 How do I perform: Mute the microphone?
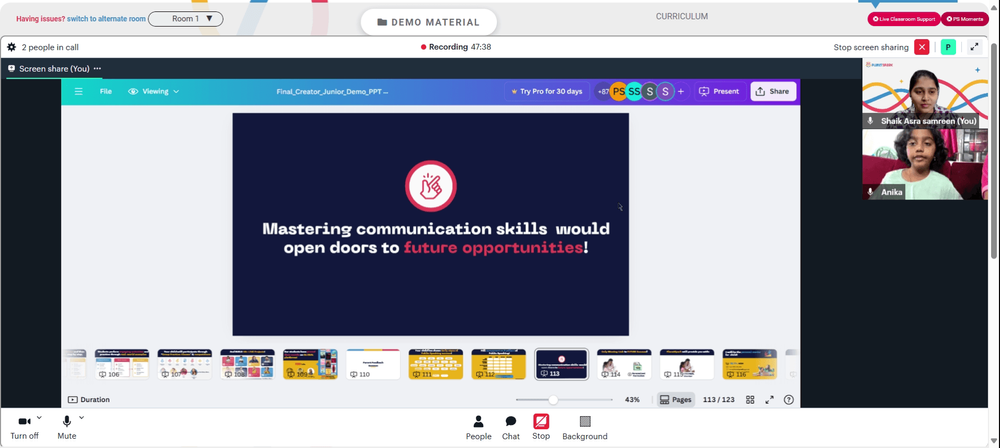[66, 427]
